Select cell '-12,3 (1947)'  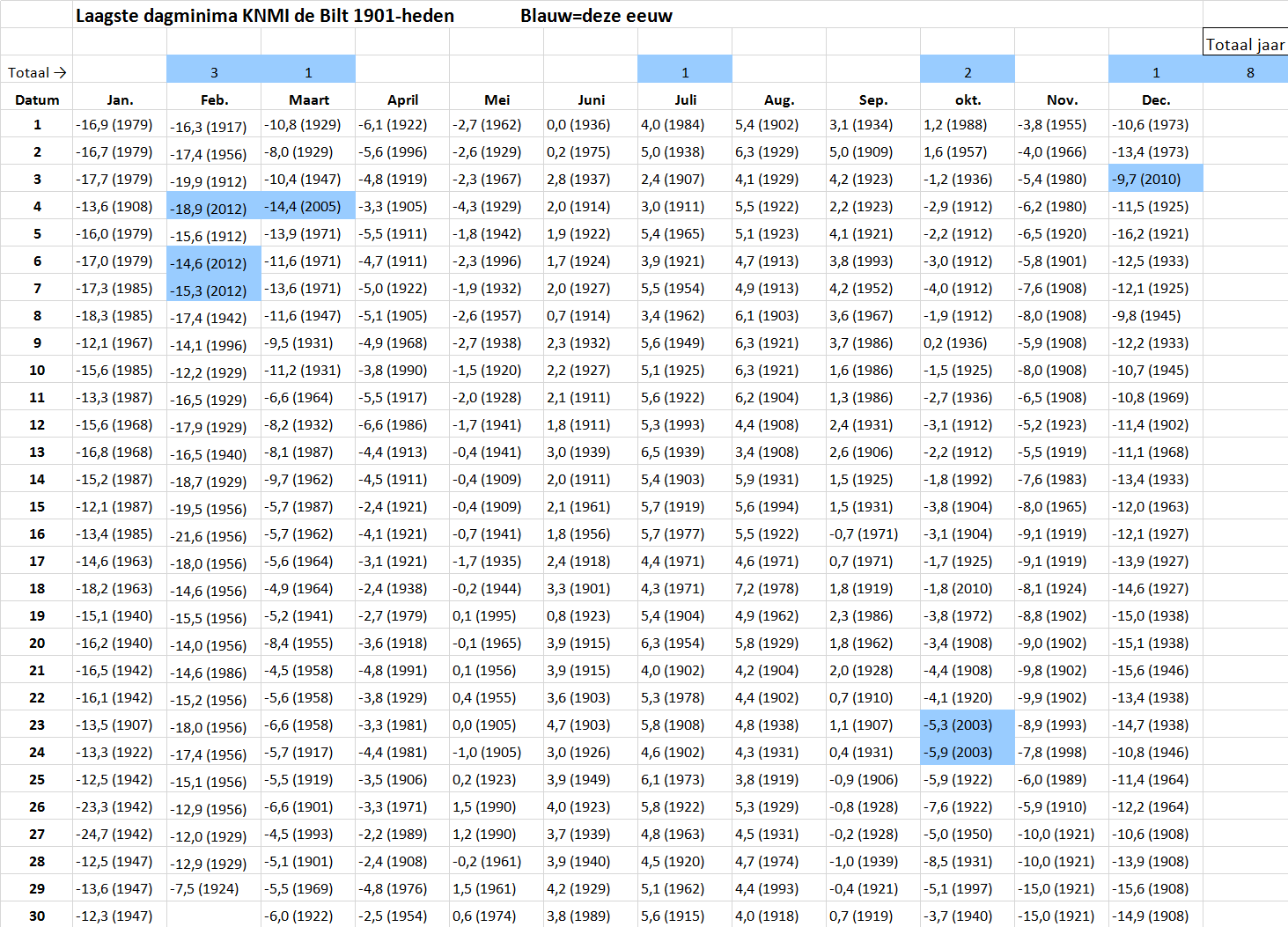[120, 916]
